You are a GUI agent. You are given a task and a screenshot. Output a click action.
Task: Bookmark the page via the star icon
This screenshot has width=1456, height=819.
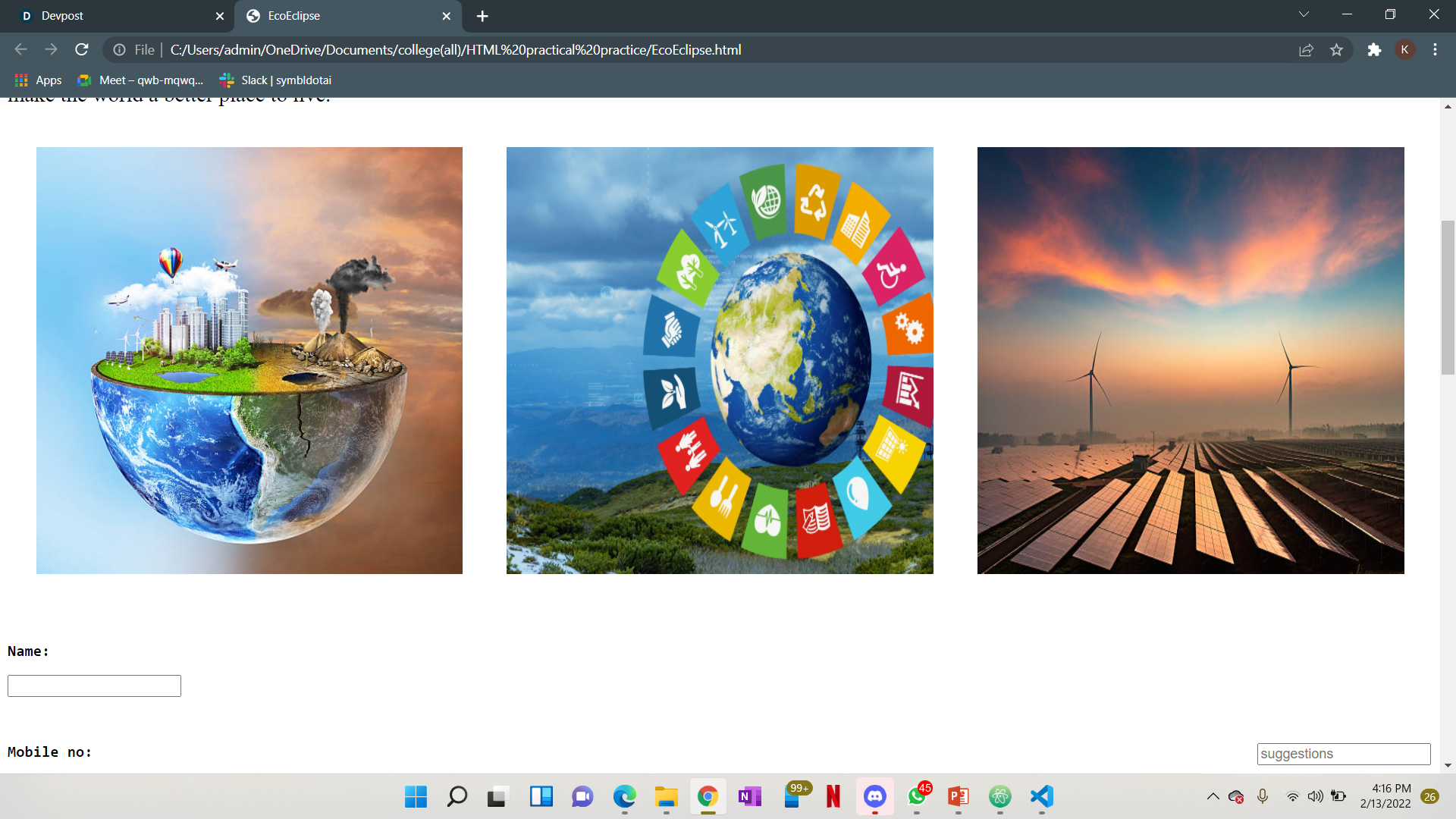click(1337, 49)
